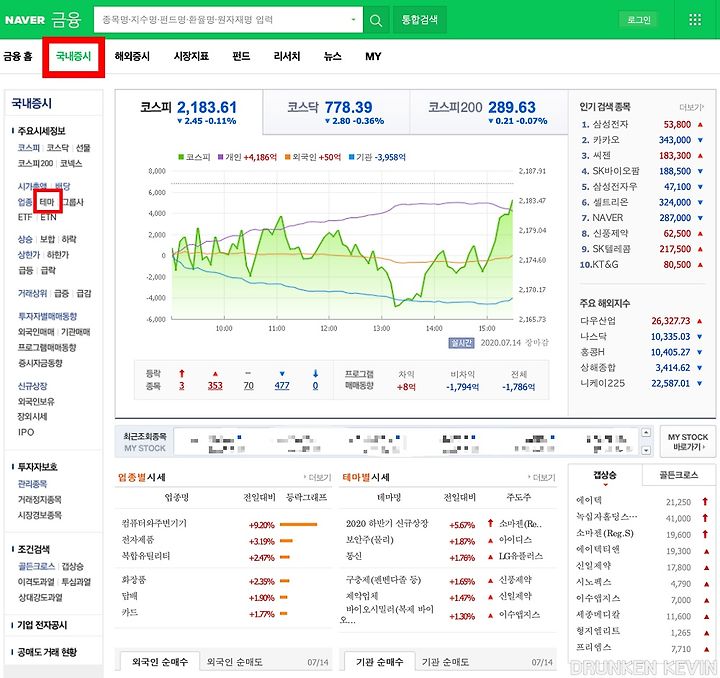Screen dimensions: 720x678
Task: Click recent stocks up arrow
Action: point(646,433)
